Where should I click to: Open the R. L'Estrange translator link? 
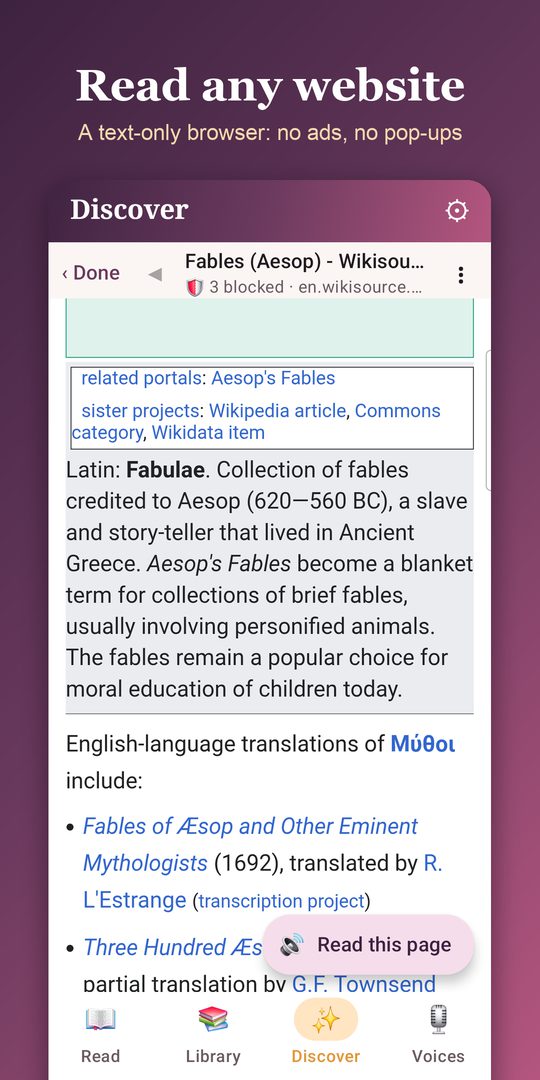(x=262, y=882)
